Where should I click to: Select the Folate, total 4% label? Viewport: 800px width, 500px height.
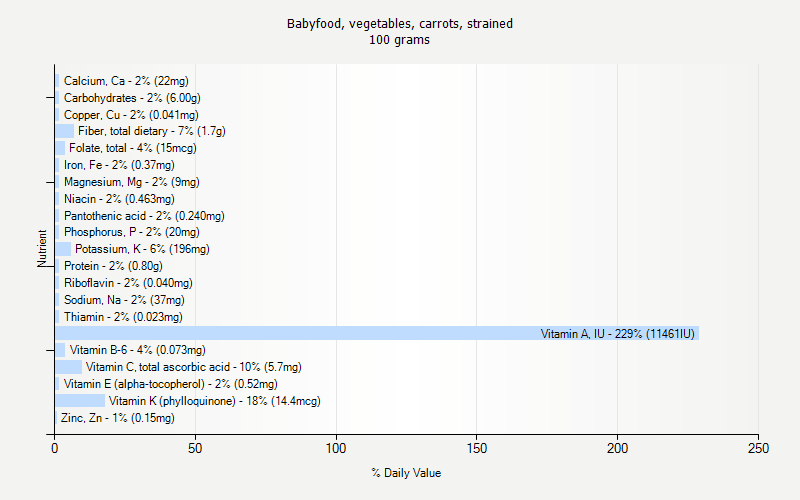pos(133,148)
